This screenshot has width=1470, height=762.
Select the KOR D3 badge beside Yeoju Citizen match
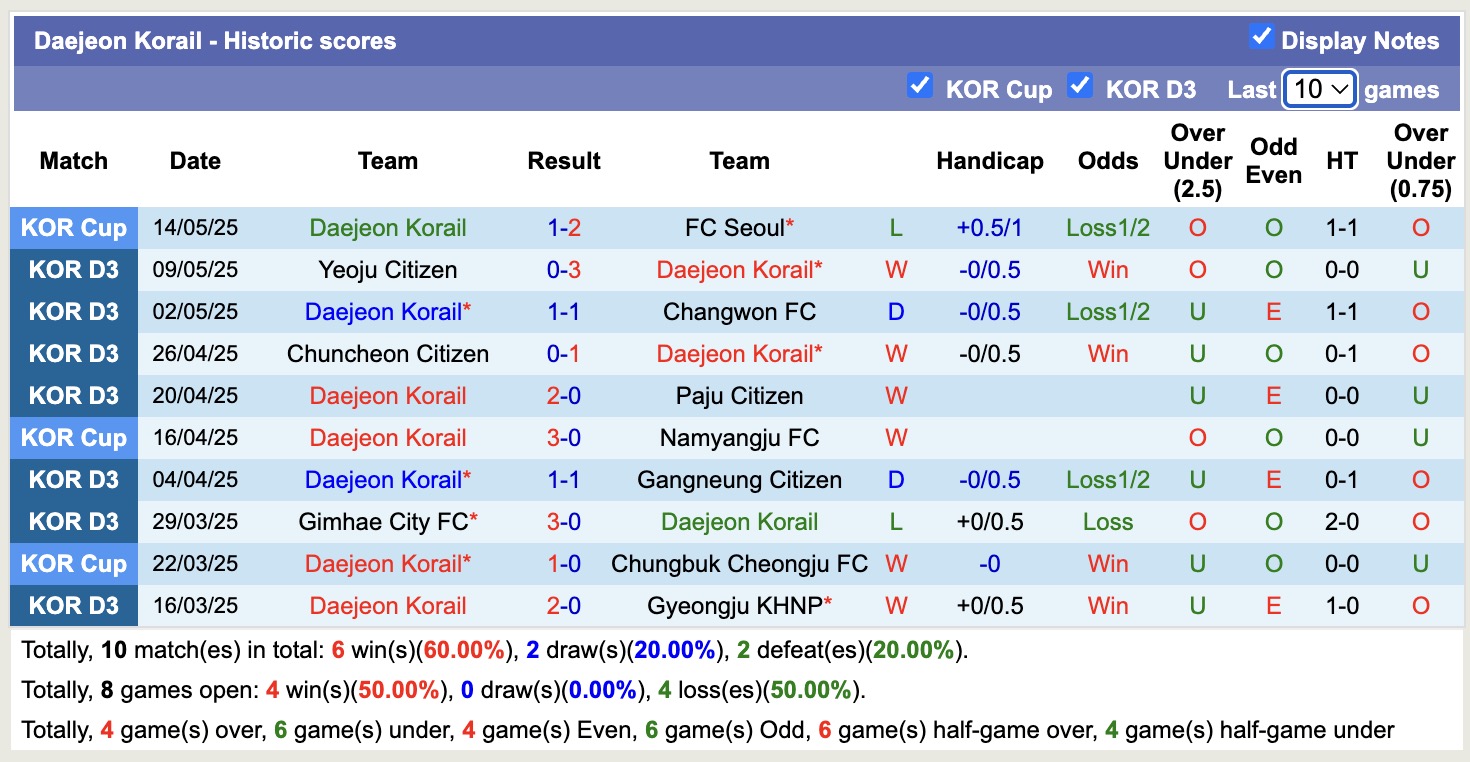tap(73, 269)
